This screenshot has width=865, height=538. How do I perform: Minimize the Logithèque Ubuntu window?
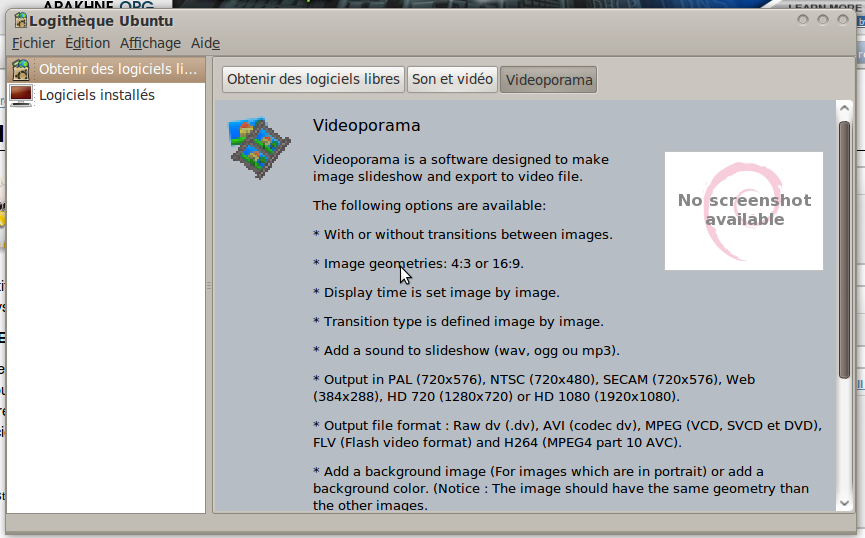803,20
